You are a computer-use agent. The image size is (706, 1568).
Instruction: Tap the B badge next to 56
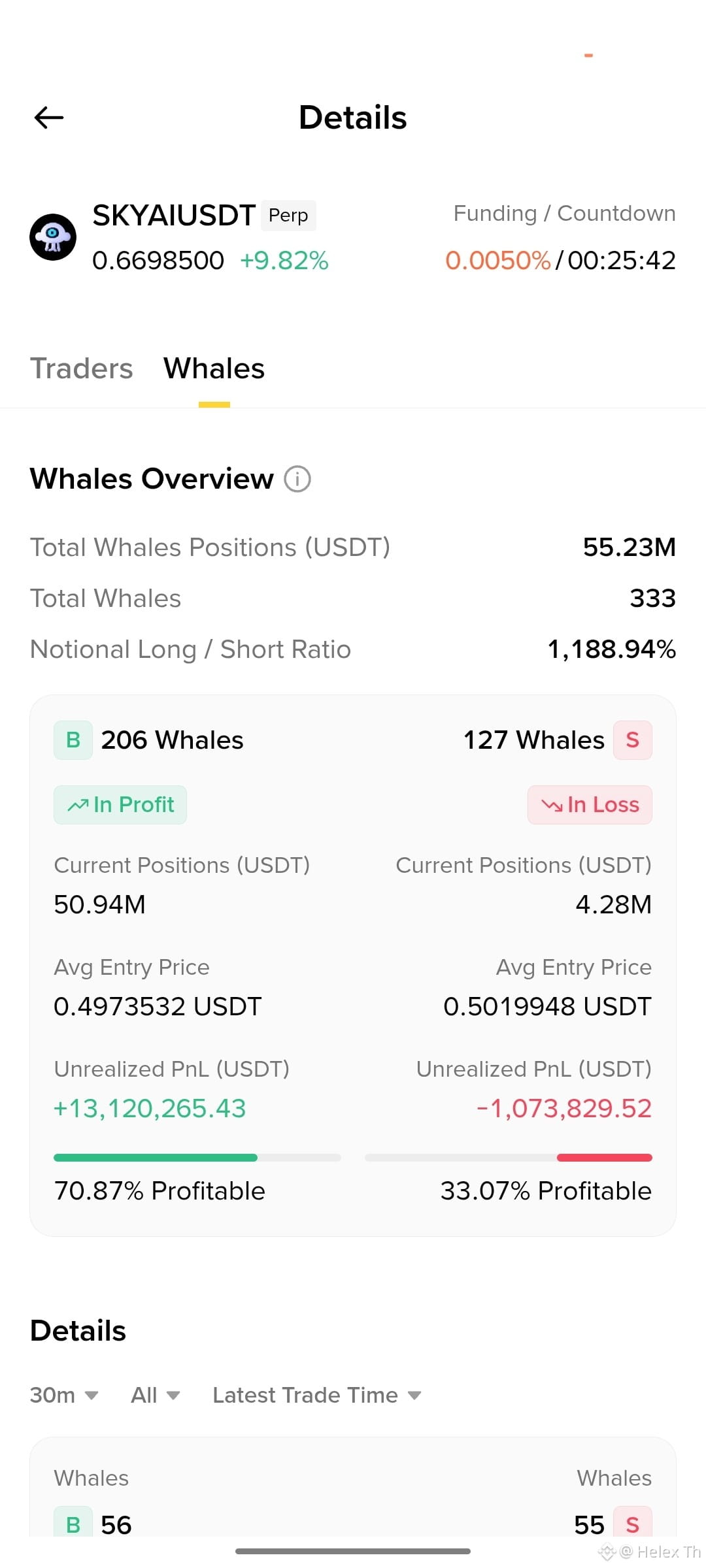click(x=73, y=1522)
